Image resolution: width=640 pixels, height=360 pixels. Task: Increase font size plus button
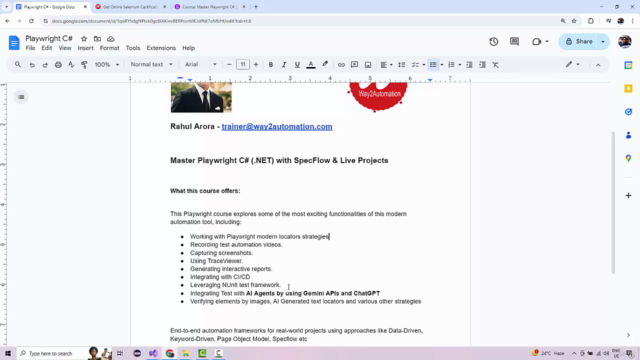click(256, 64)
